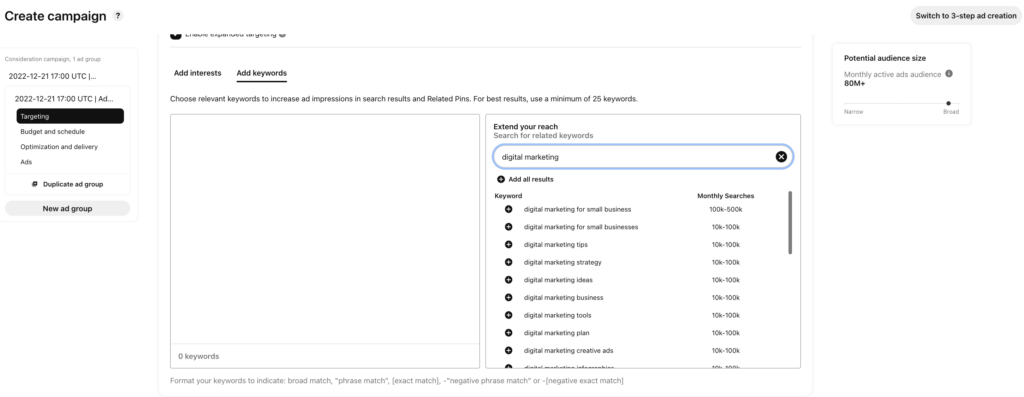Click the Duplicate ad group copy icon
This screenshot has width=1024, height=397.
tap(35, 184)
